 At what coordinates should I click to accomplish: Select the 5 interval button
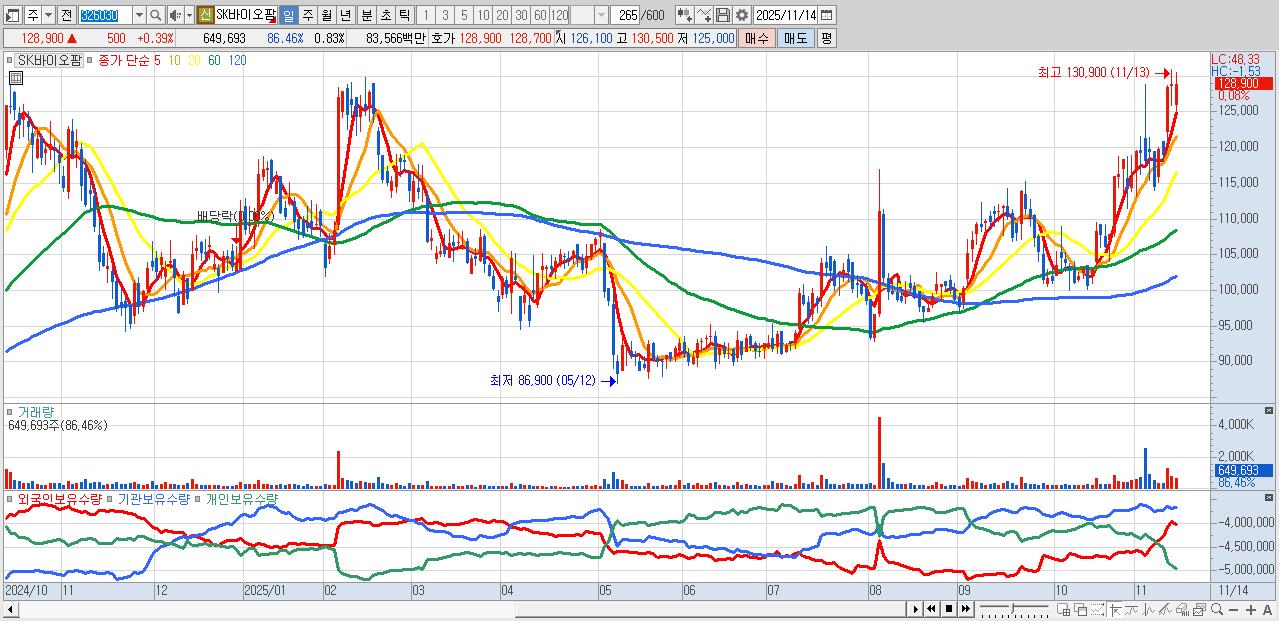[x=464, y=15]
